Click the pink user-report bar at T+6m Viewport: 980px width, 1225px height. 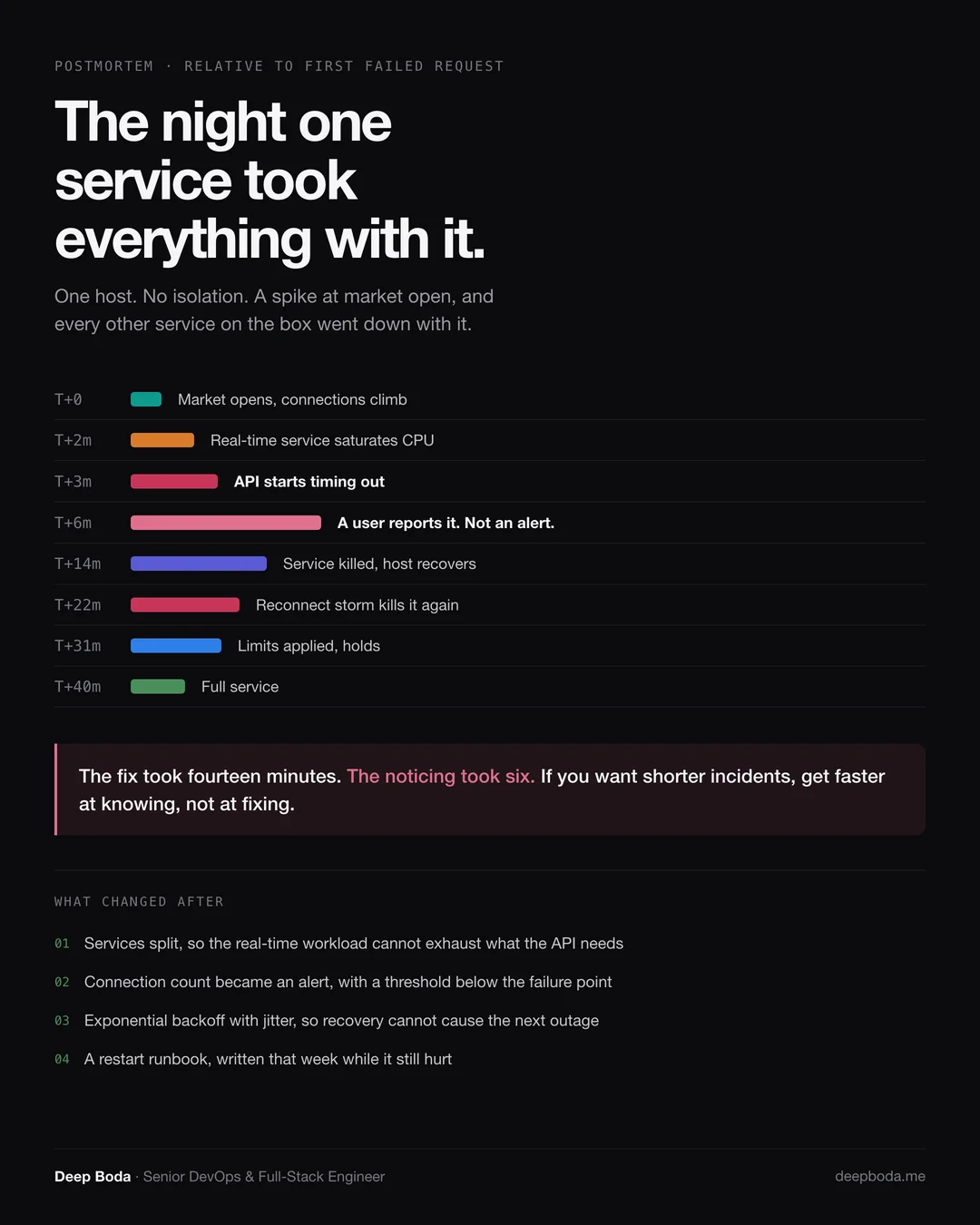226,523
